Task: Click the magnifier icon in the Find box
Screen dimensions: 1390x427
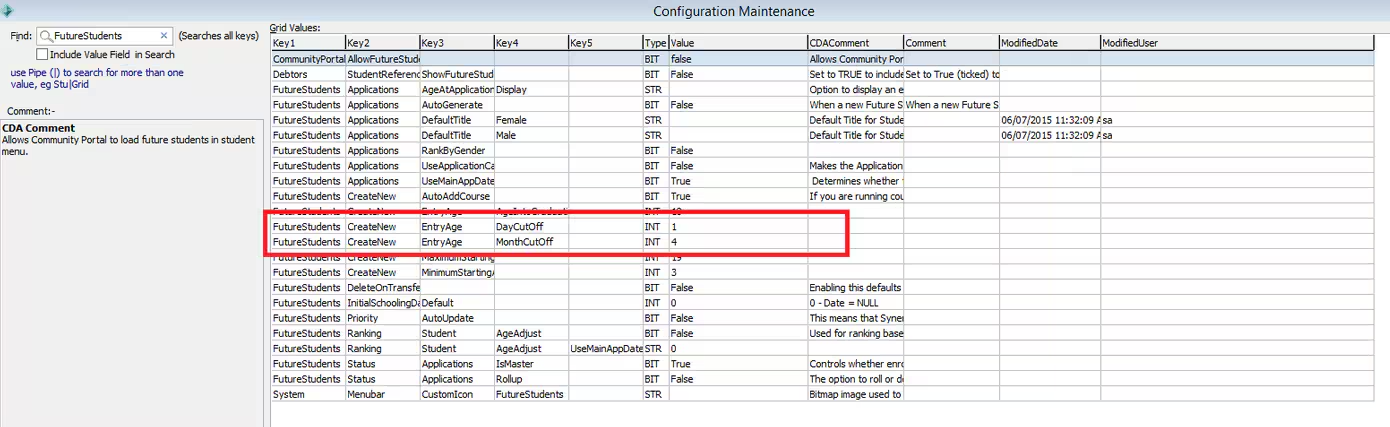Action: tap(46, 35)
